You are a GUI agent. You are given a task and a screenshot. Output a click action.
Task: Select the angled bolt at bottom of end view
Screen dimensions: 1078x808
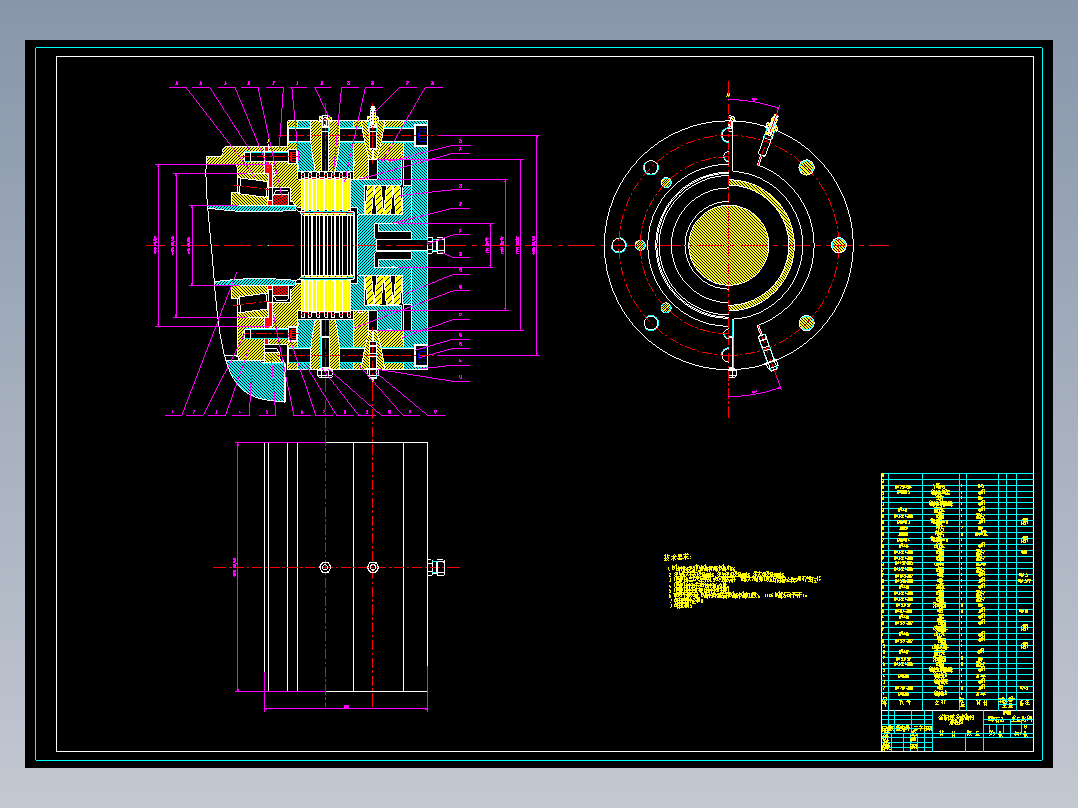(x=768, y=349)
